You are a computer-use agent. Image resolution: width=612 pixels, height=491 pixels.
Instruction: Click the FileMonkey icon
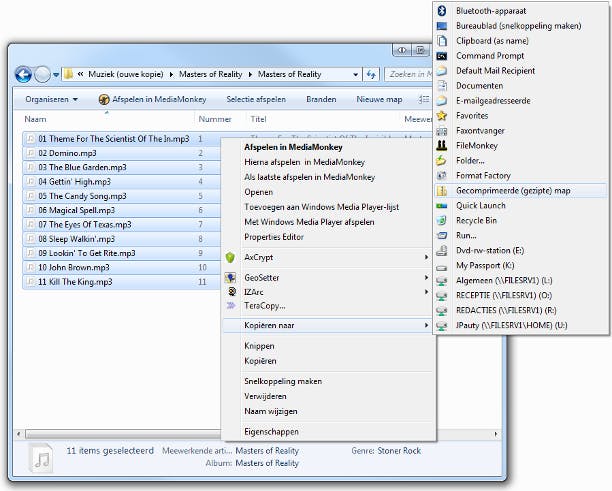(441, 146)
